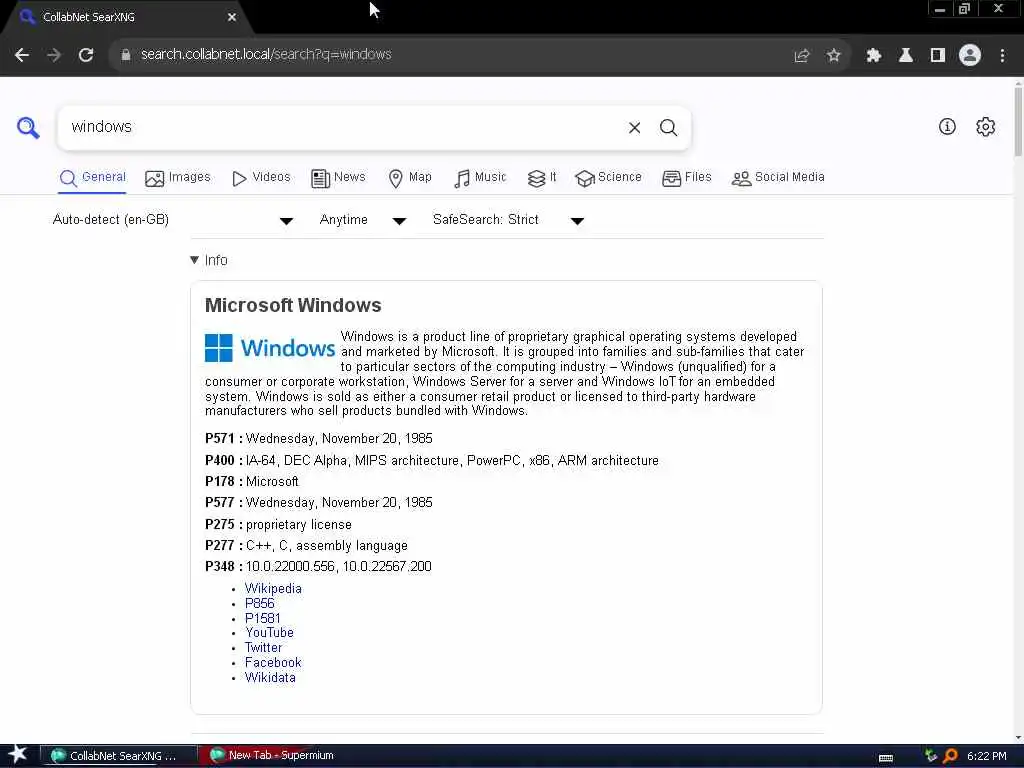Bookmark this page with the star icon
The width and height of the screenshot is (1024, 768).
(834, 56)
